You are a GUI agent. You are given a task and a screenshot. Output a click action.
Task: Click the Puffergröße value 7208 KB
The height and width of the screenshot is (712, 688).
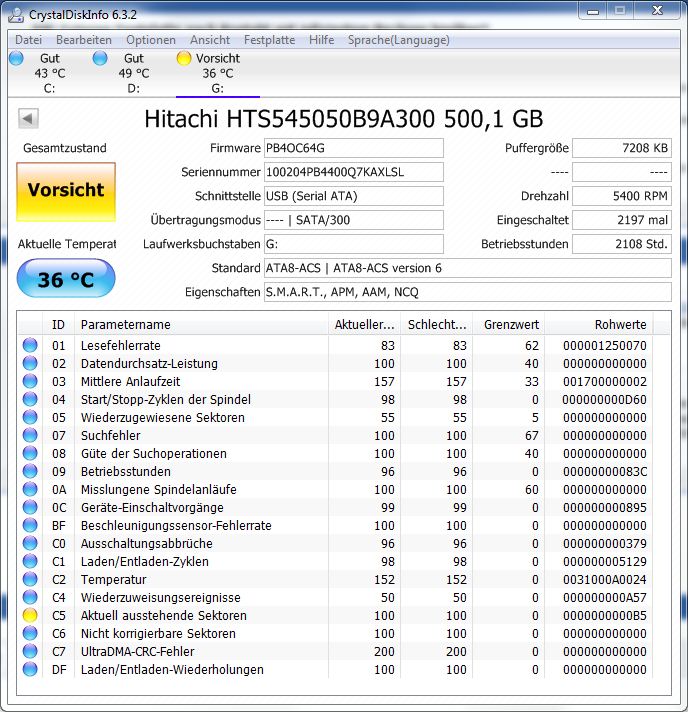pos(622,148)
